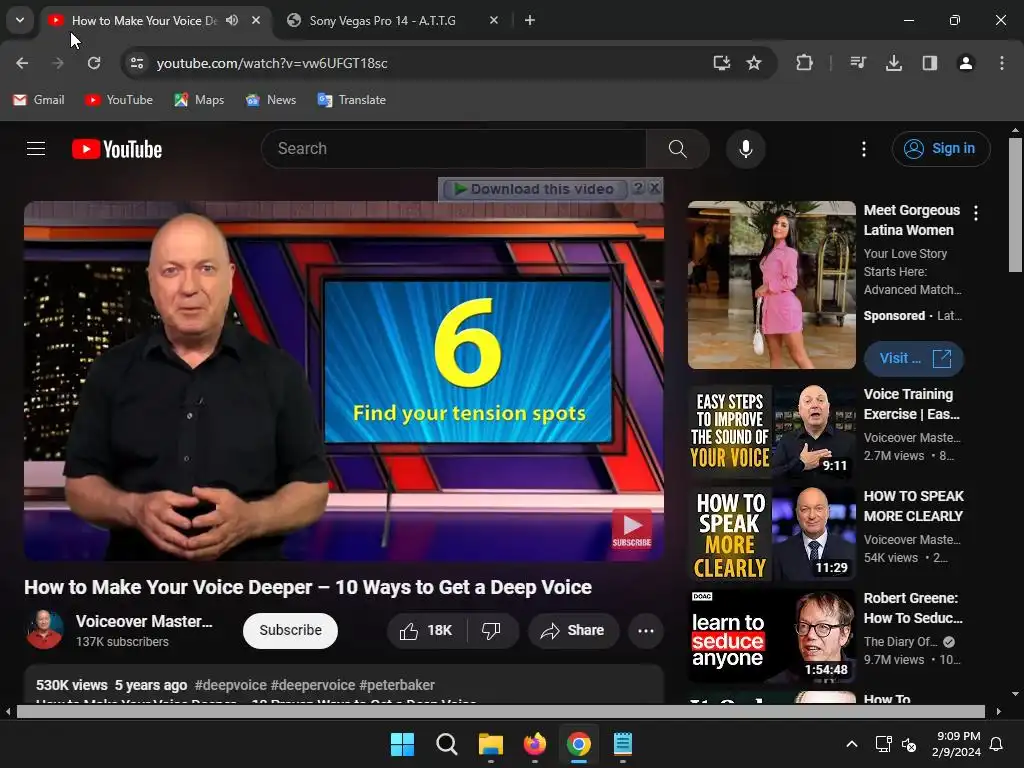Viewport: 1024px width, 768px height.
Task: Open download bar help question mark
Action: pyautogui.click(x=638, y=188)
